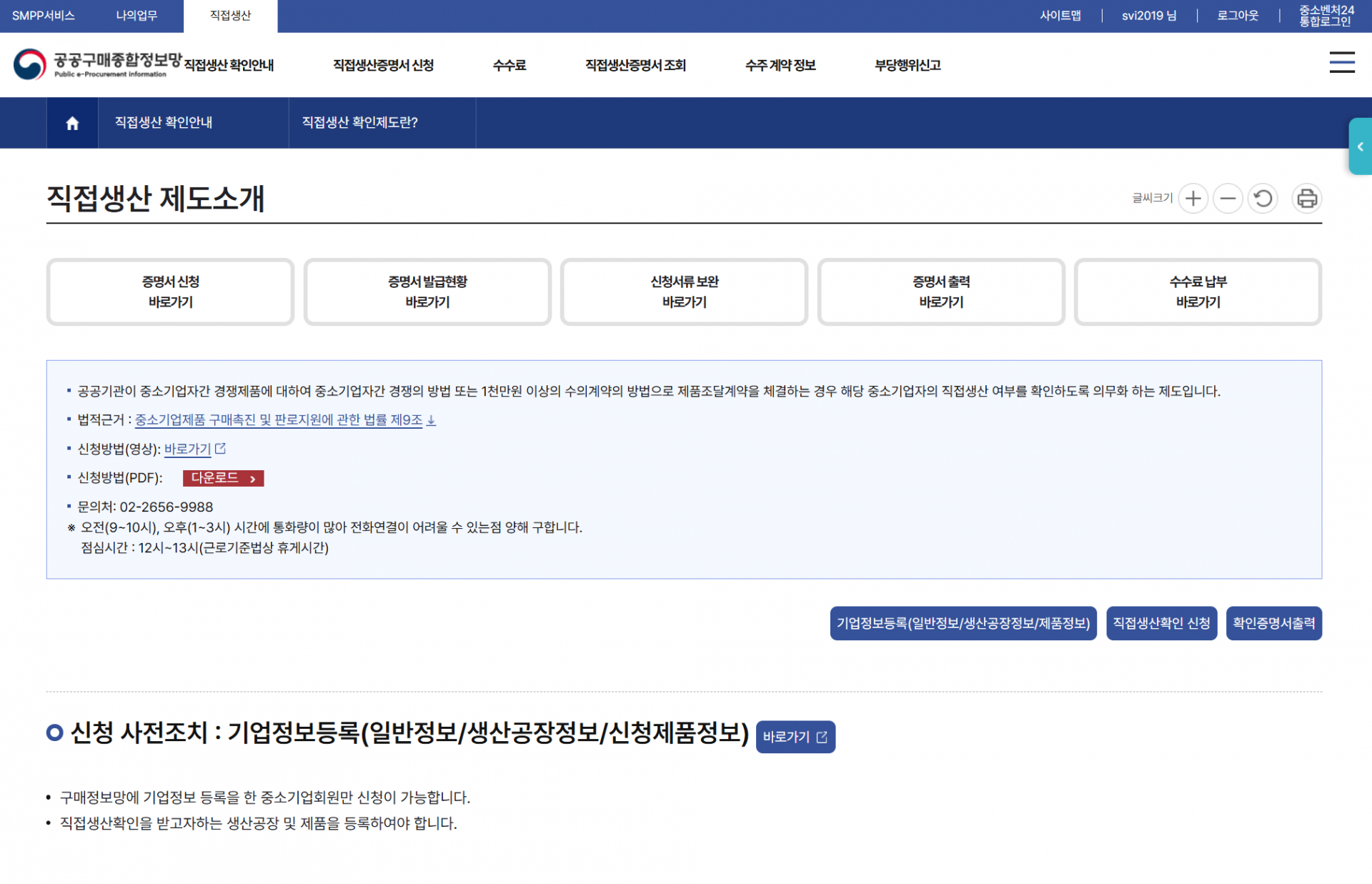
Task: Click the print icon near 글씨크기
Action: tap(1306, 199)
